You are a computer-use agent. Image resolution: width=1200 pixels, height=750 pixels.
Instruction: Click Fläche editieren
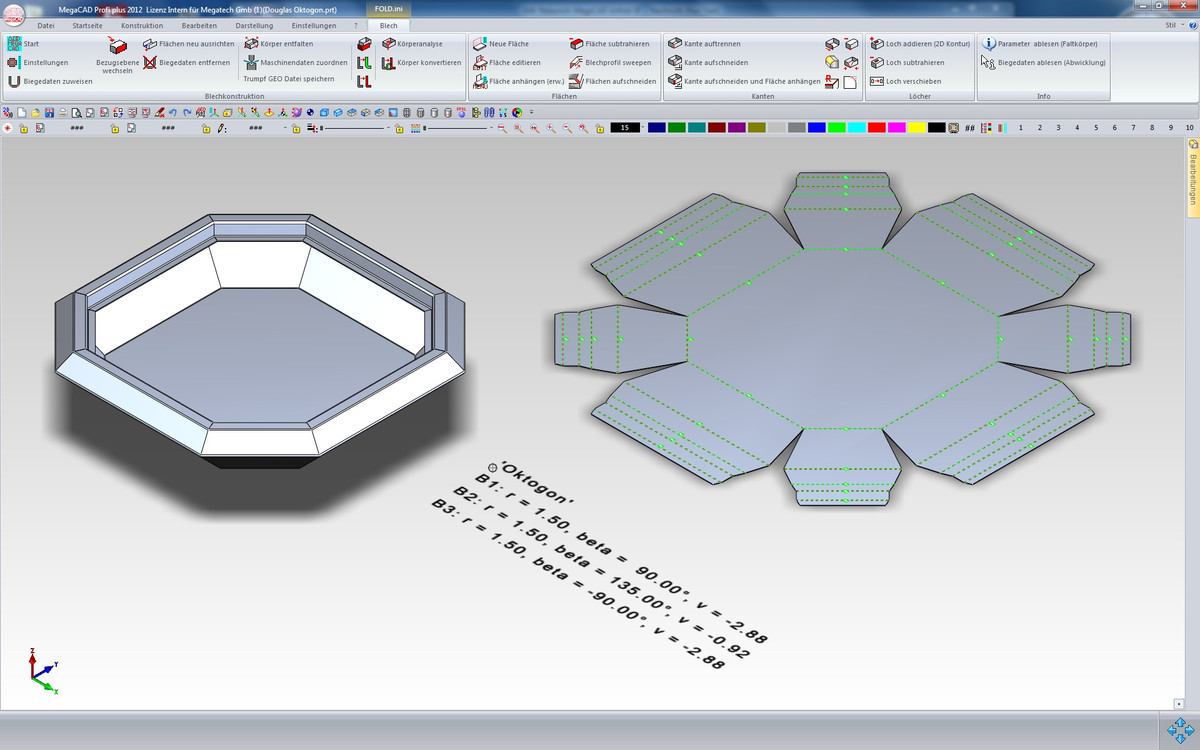[x=507, y=62]
